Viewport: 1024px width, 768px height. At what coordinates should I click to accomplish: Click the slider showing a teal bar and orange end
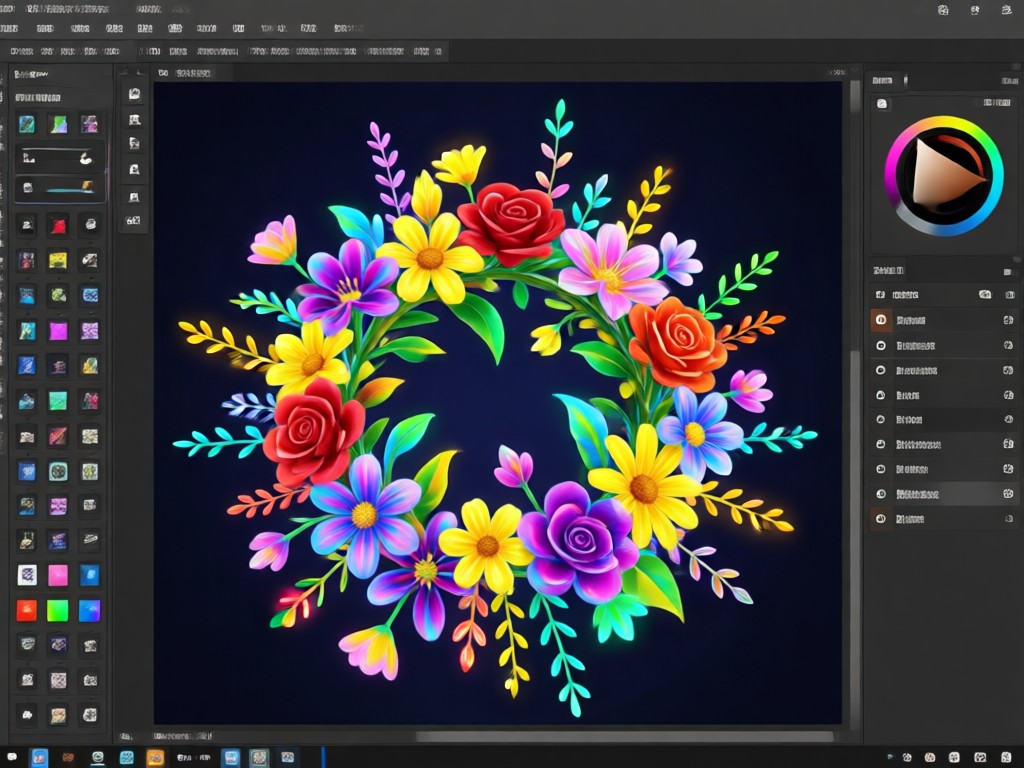59,188
